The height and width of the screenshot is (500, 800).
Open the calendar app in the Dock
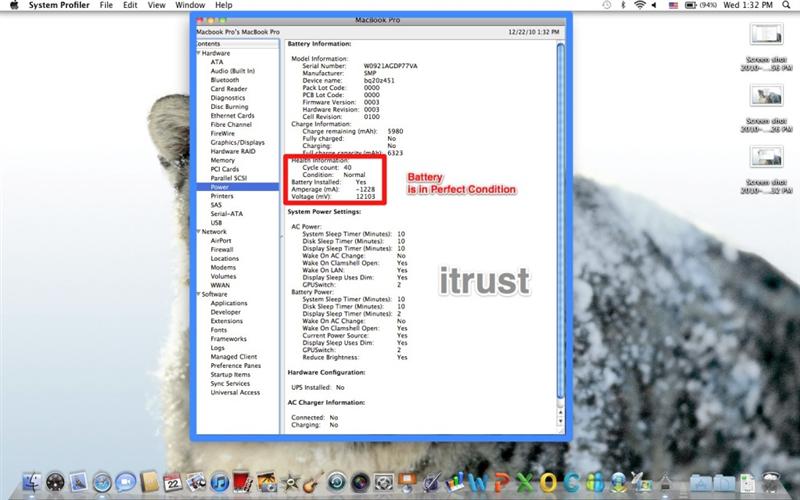(172, 483)
